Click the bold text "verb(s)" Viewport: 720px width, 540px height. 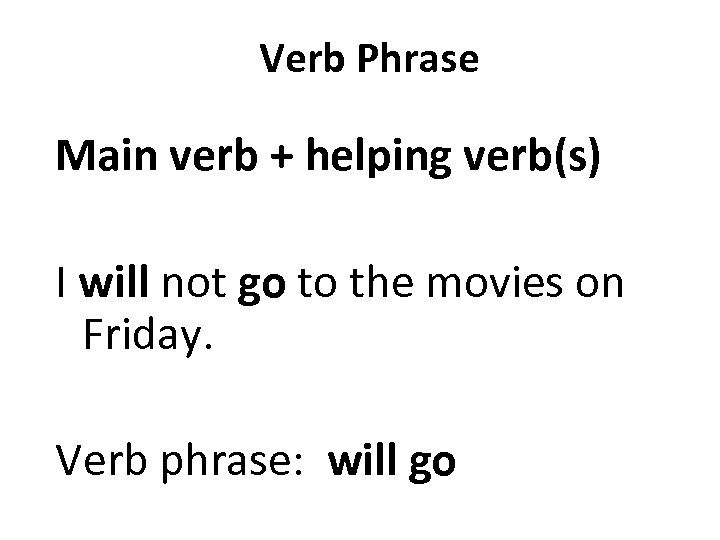[549, 160]
